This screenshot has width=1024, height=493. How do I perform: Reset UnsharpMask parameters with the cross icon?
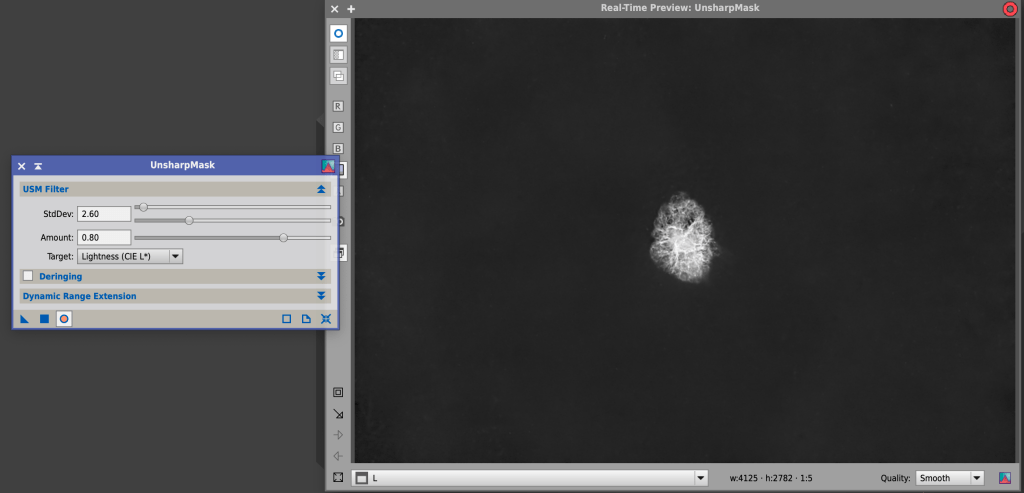click(x=326, y=319)
